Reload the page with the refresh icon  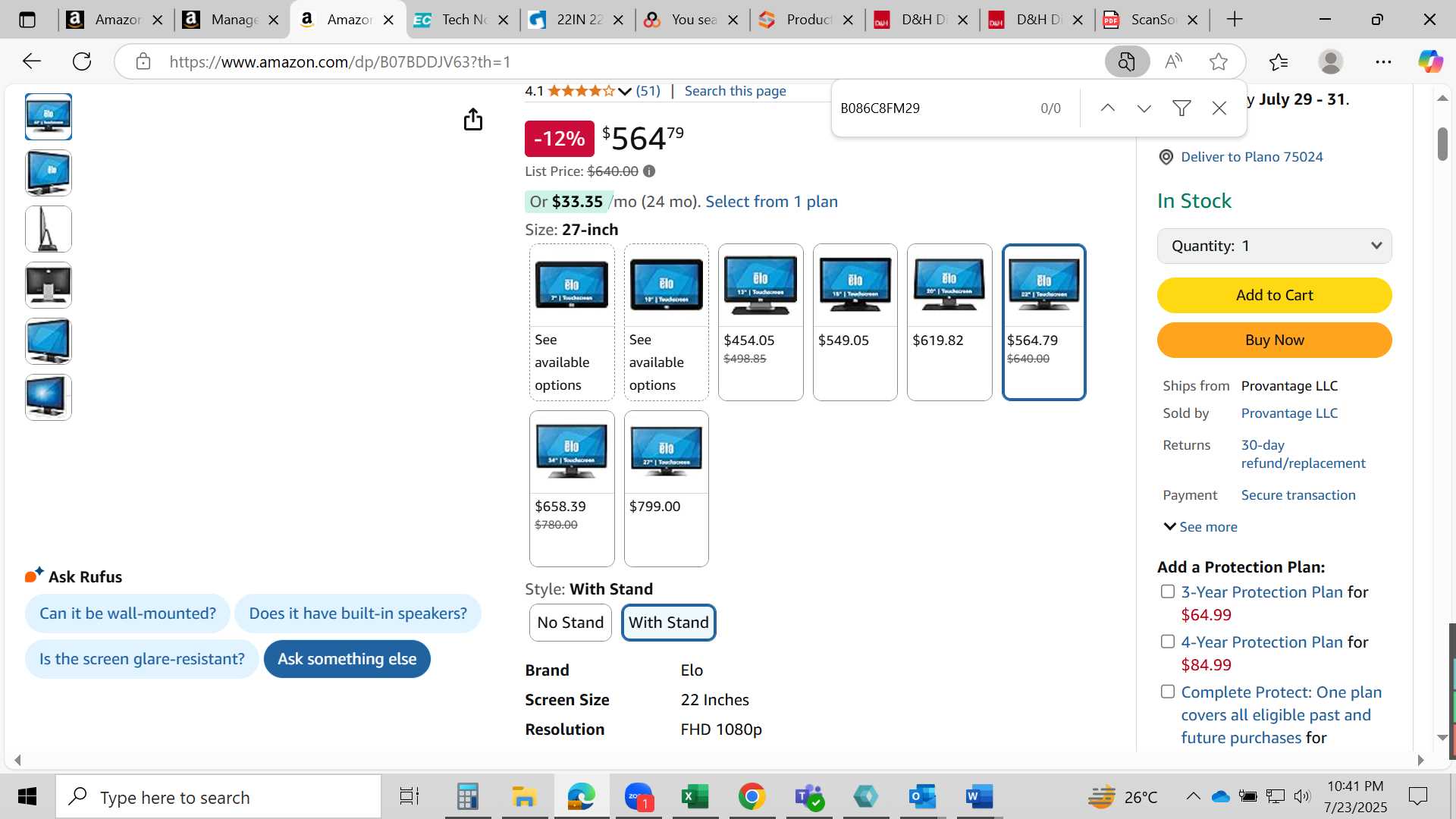click(82, 61)
